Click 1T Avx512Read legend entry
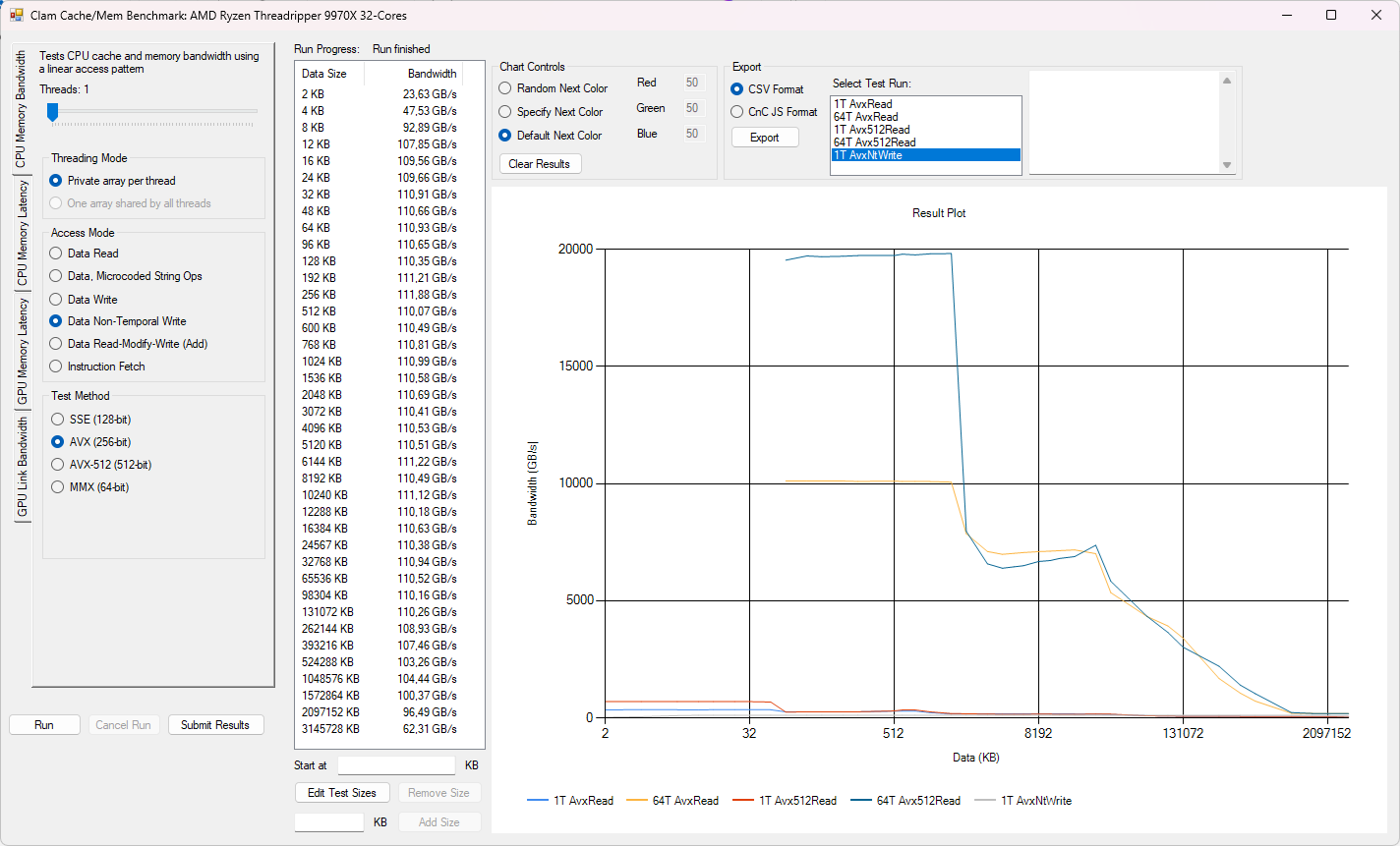Screen dimensions: 1400x846 pos(784,801)
